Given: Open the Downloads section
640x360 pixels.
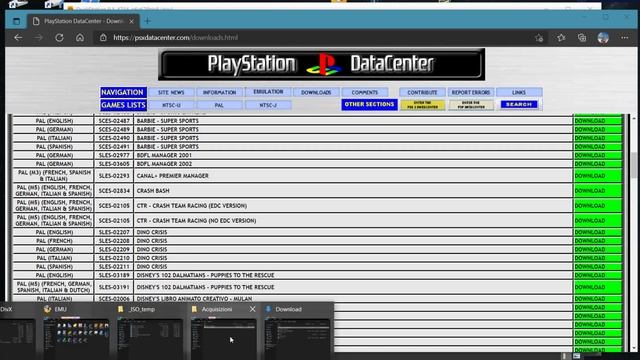Looking at the screenshot, I should [x=316, y=92].
